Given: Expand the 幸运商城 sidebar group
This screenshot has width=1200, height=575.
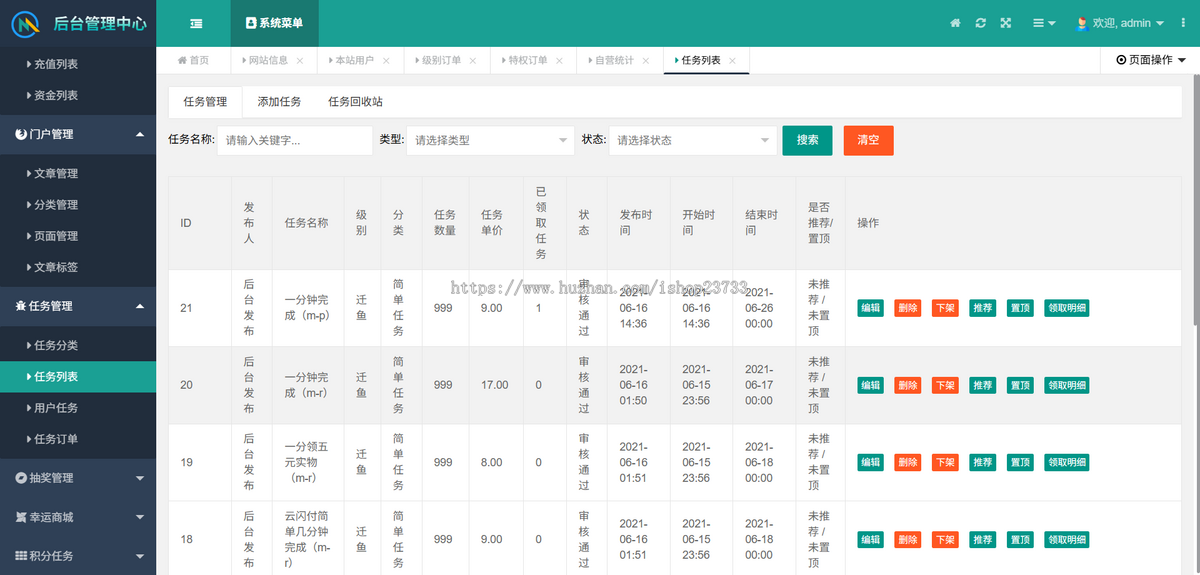Looking at the screenshot, I should tap(78, 517).
